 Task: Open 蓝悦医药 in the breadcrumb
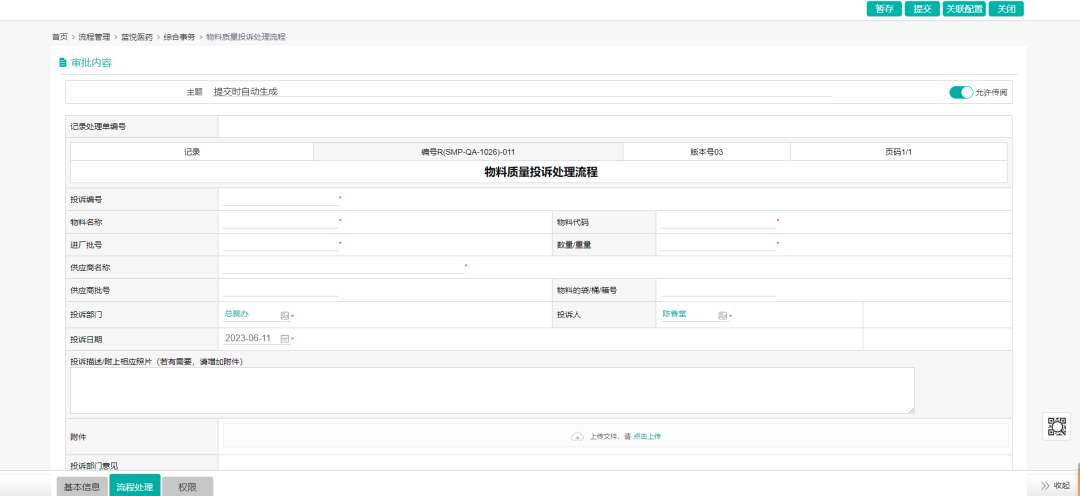point(137,37)
